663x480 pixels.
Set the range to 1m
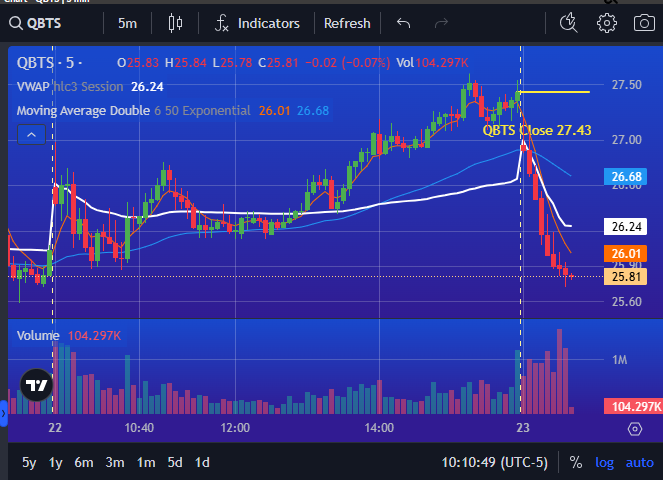pos(146,463)
